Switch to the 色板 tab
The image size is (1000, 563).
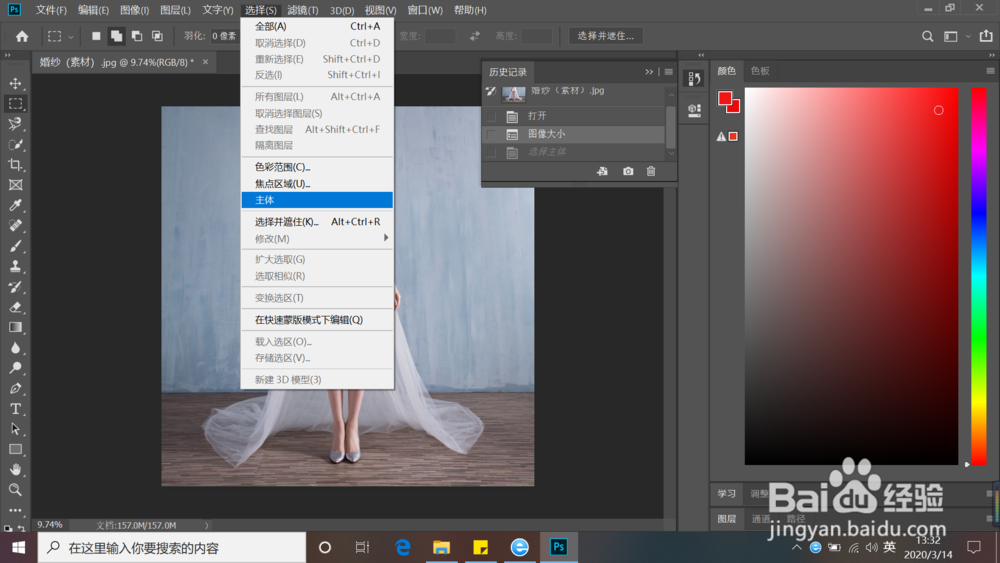pos(760,71)
